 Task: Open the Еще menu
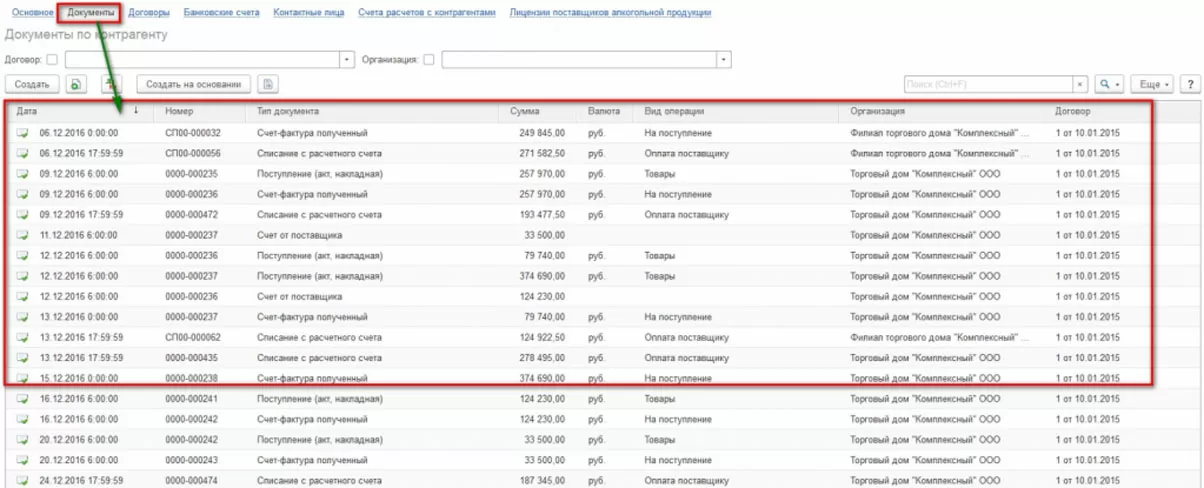click(x=1155, y=85)
